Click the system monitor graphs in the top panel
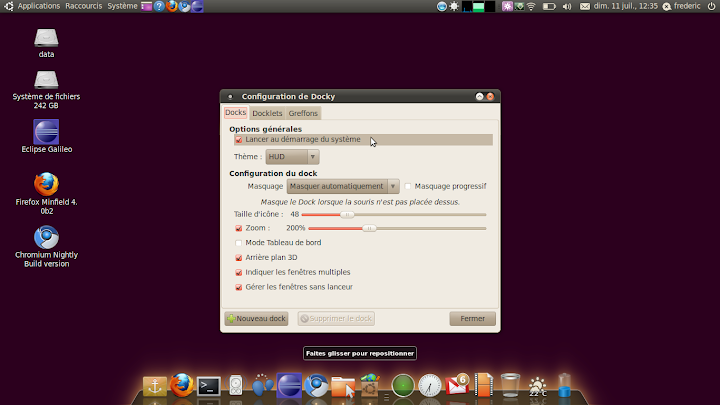This screenshot has width=720, height=405. click(478, 6)
